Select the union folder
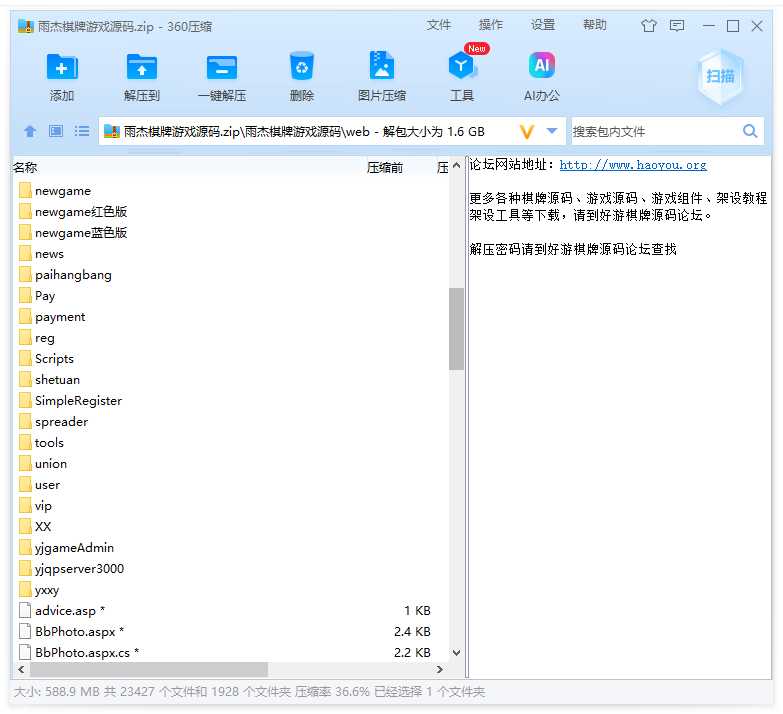 pyautogui.click(x=43, y=463)
